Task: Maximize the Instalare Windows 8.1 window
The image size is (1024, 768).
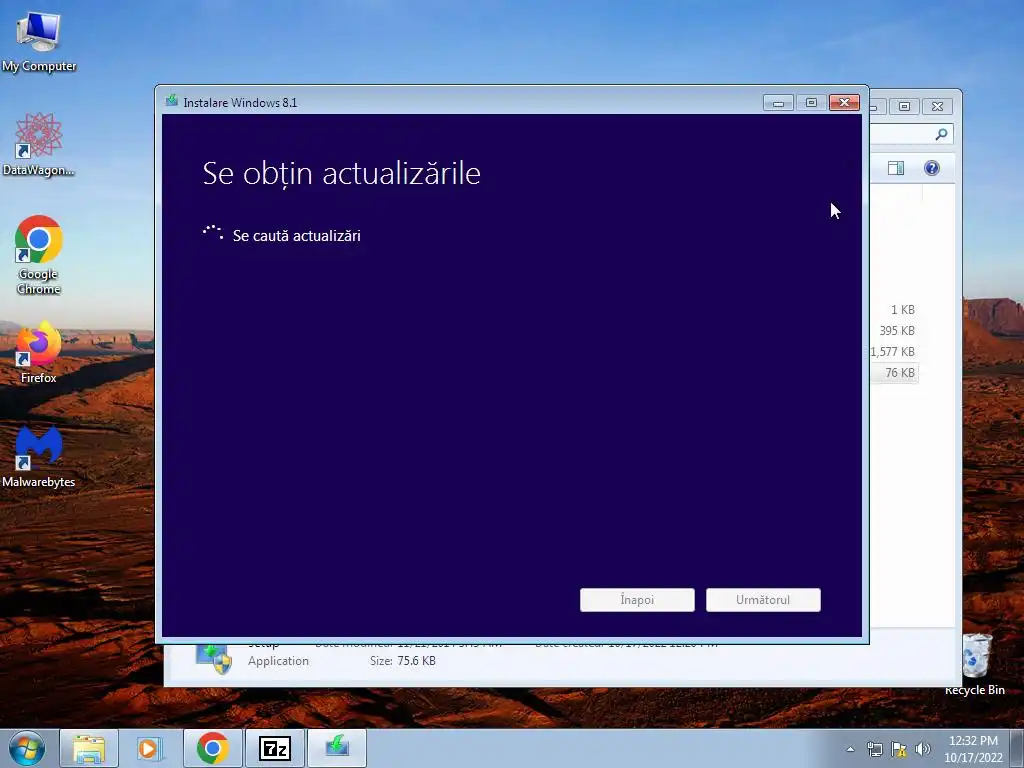Action: click(811, 103)
